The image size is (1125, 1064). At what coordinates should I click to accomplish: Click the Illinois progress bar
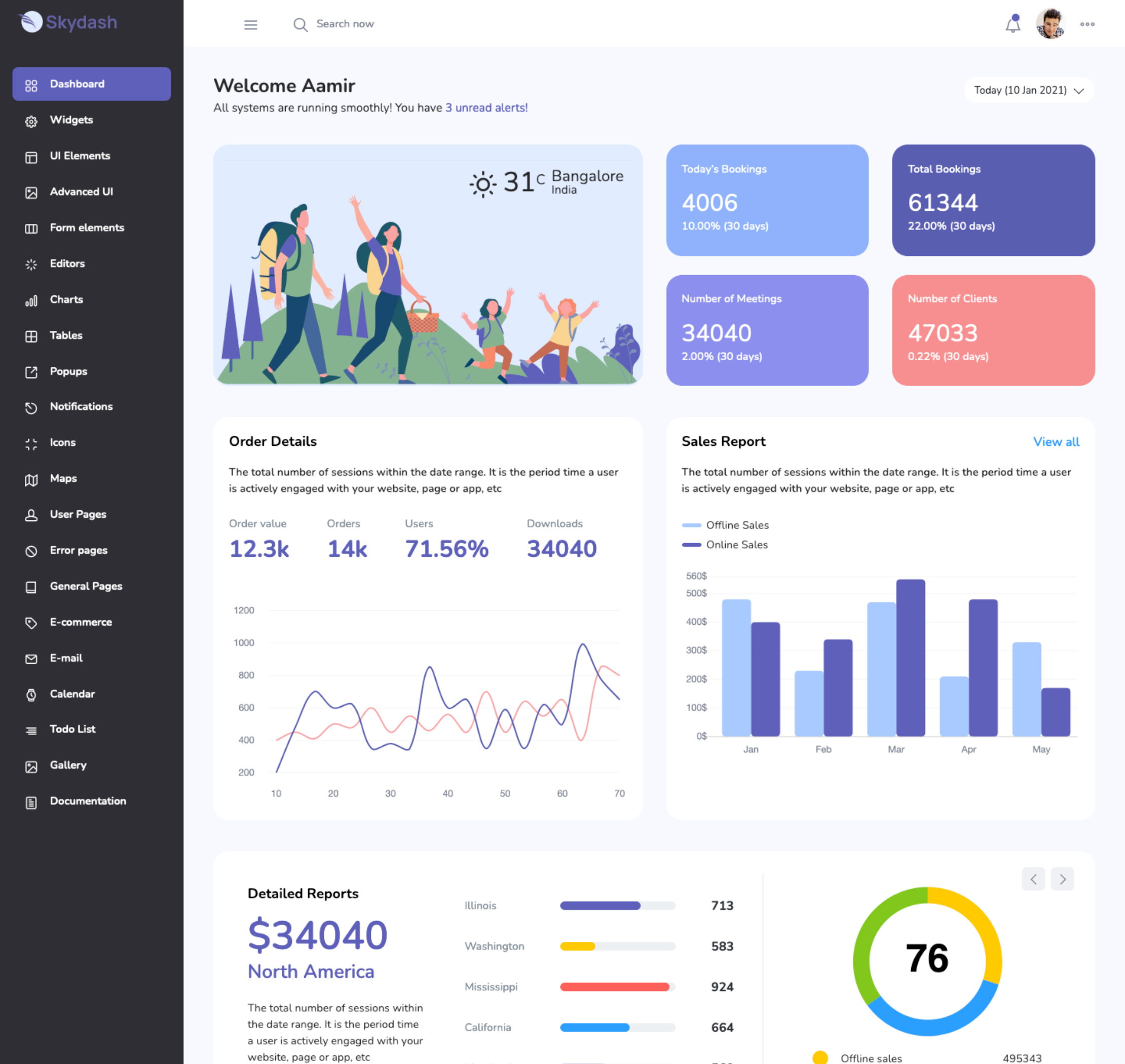pos(617,906)
